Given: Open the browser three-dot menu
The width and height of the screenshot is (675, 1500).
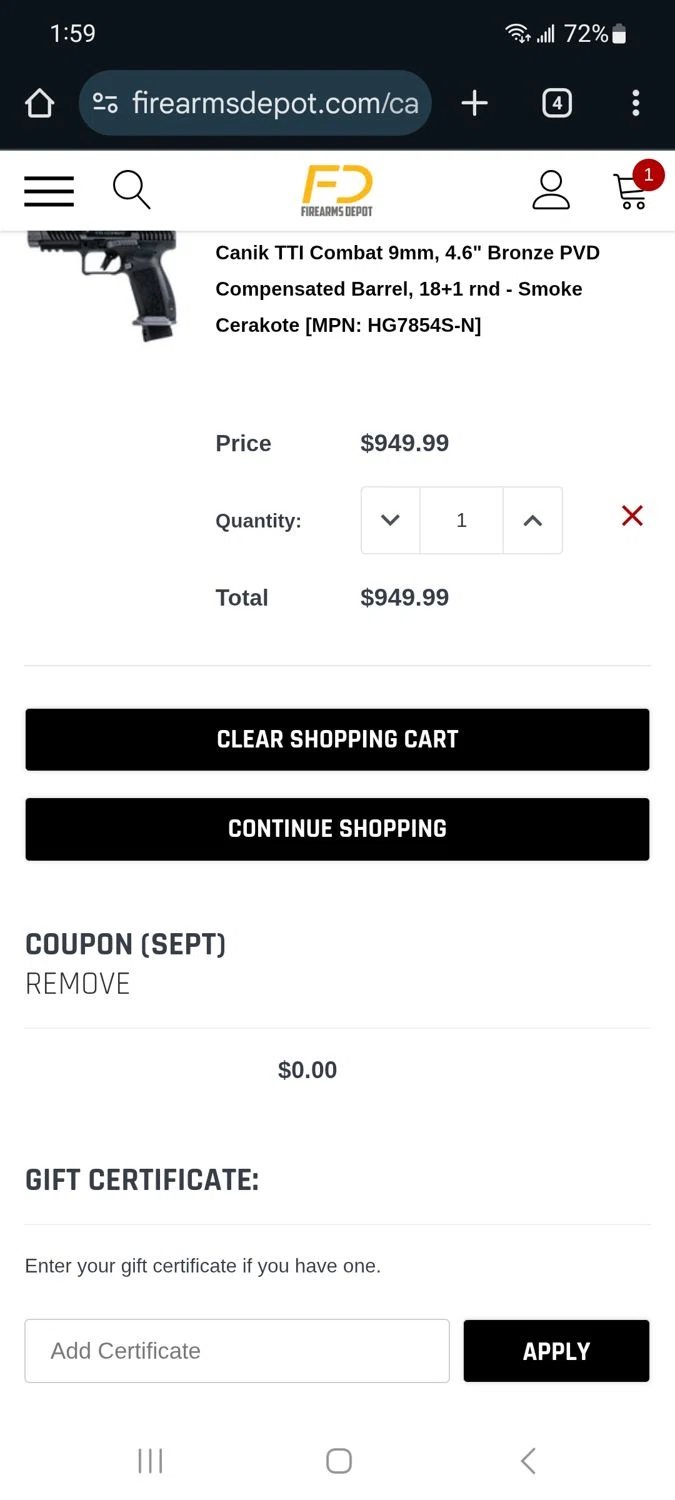Looking at the screenshot, I should click(636, 103).
